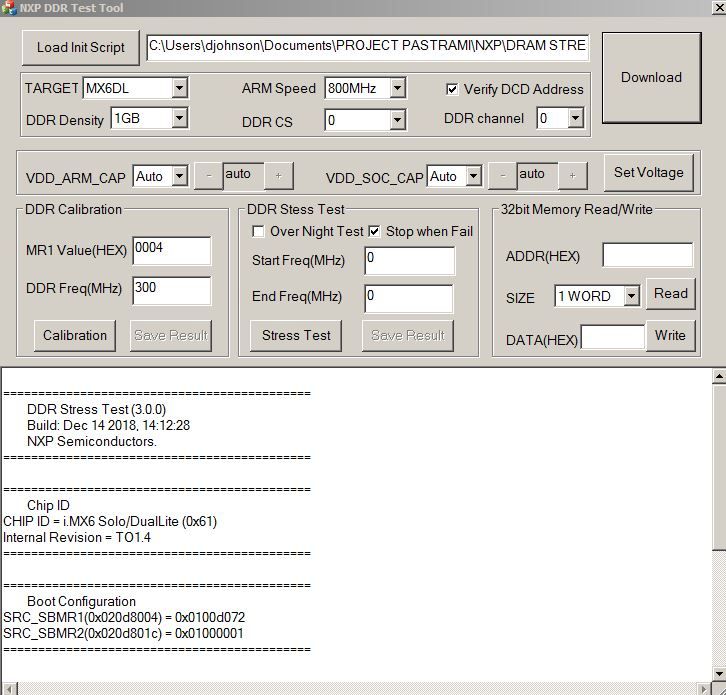The width and height of the screenshot is (726, 695).
Task: Click the 'NXP Semiconductors.' log line
Action: click(x=92, y=441)
